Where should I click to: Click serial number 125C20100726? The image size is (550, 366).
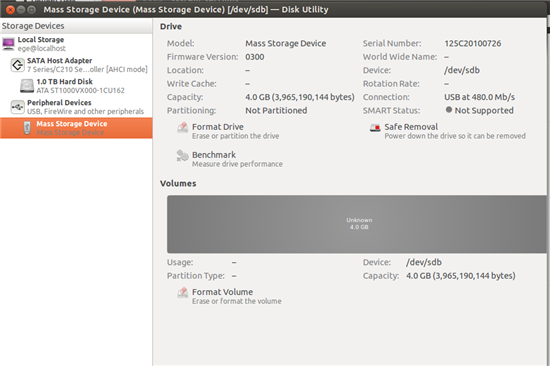pyautogui.click(x=472, y=44)
